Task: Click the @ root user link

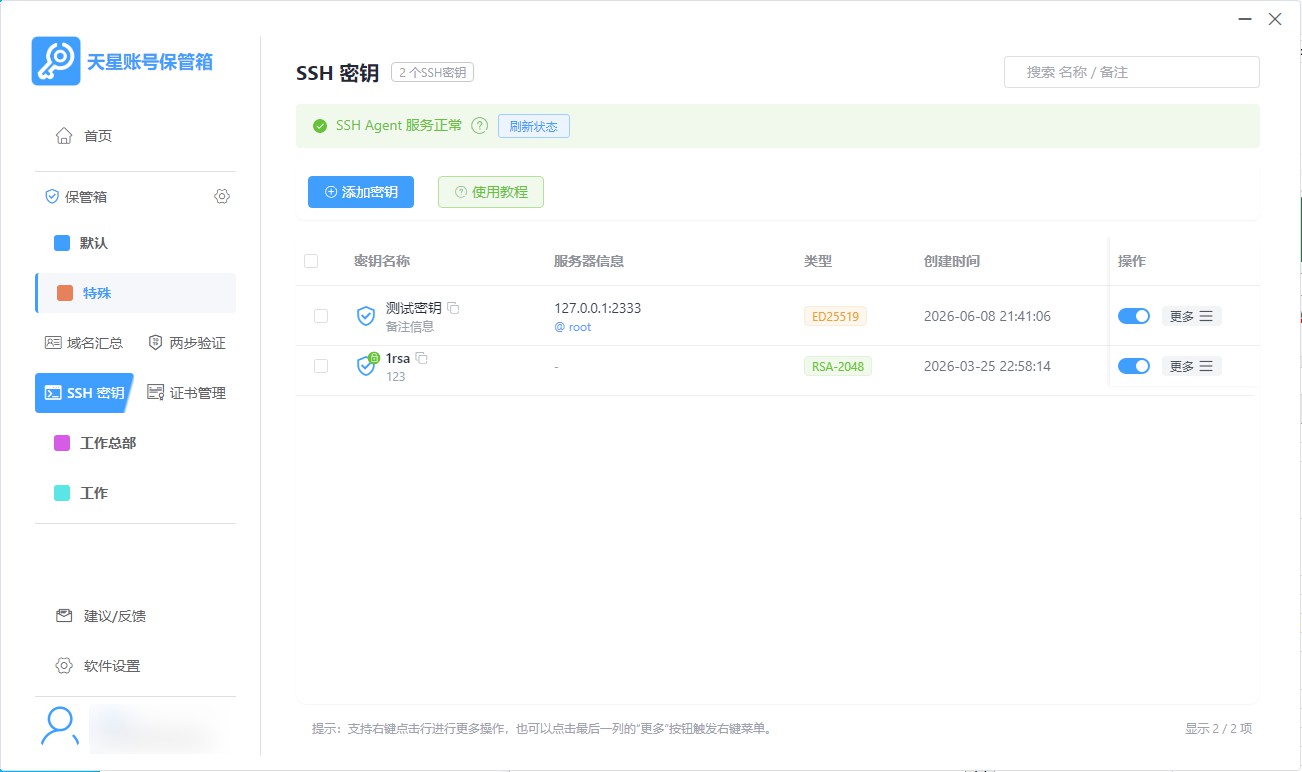Action: [x=572, y=327]
